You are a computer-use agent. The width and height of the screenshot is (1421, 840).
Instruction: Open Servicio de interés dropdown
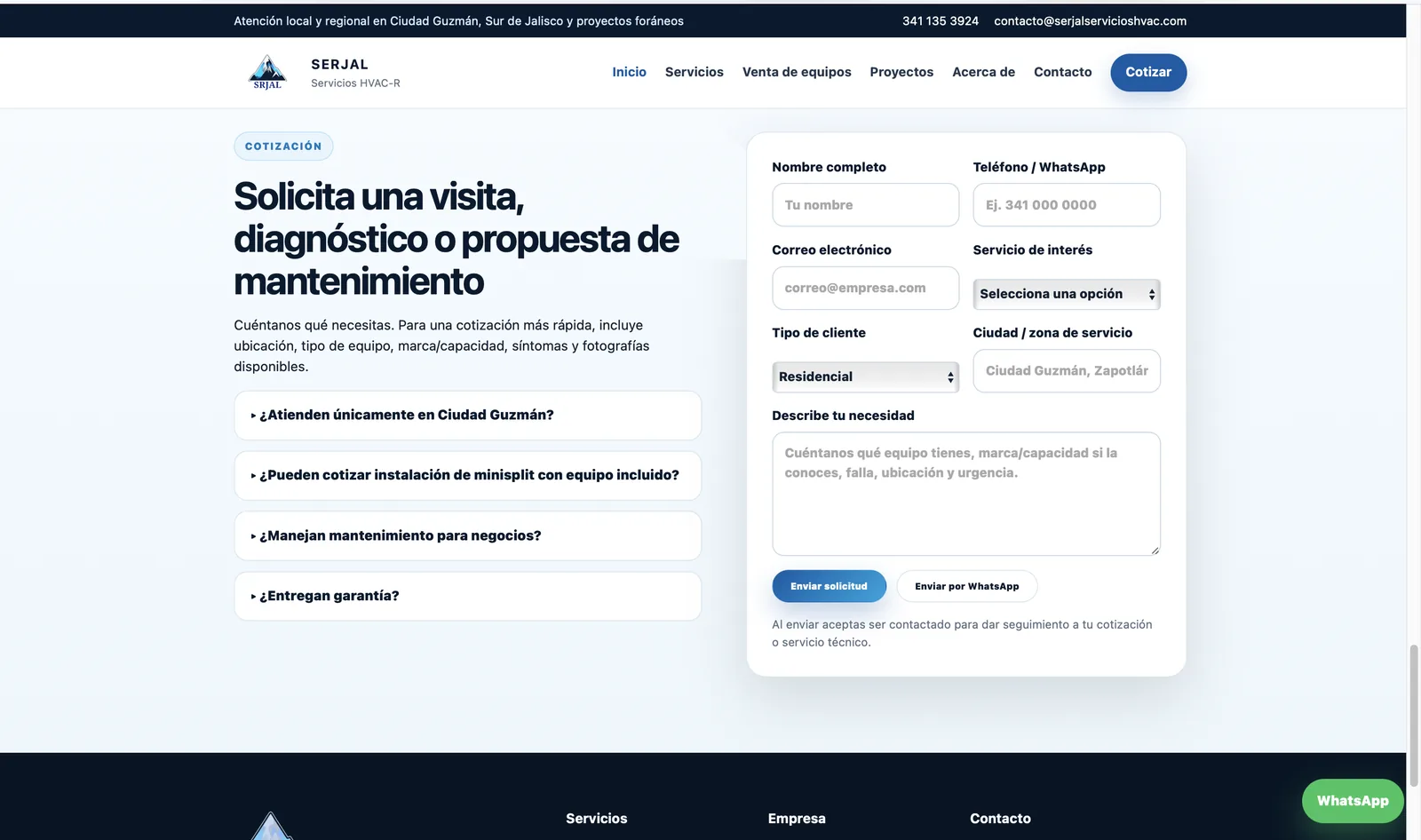point(1067,294)
